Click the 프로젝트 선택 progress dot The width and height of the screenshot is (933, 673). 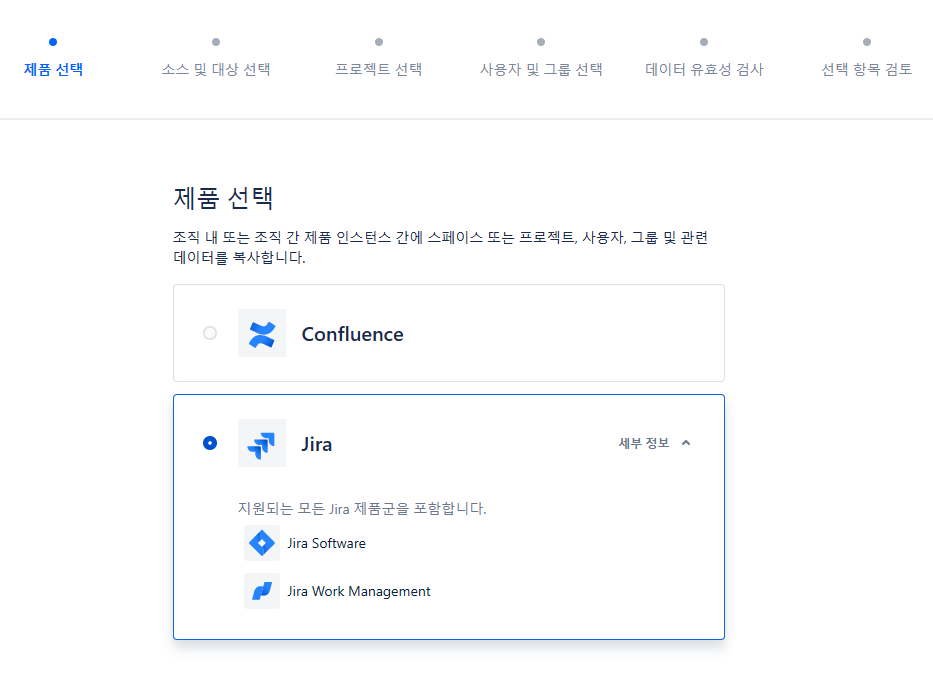point(379,42)
